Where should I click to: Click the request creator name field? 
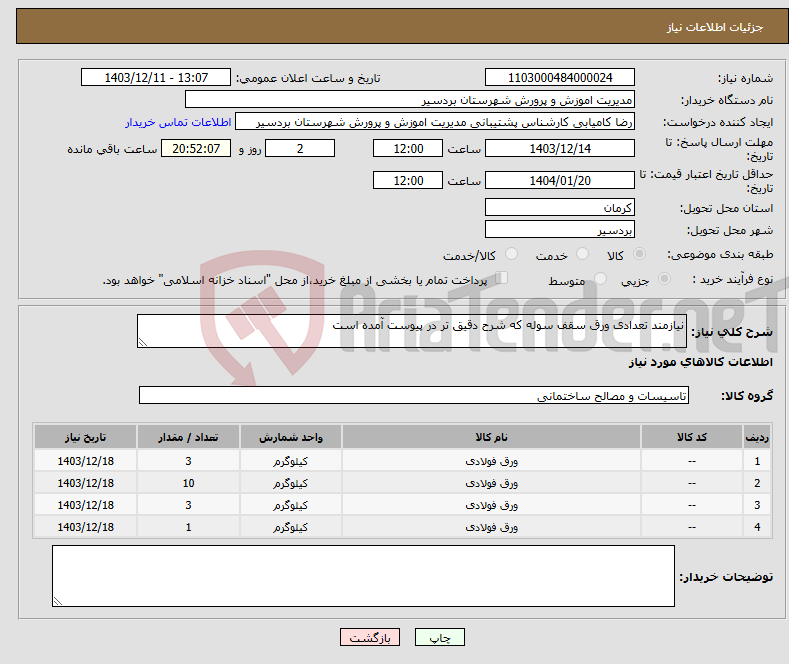pyautogui.click(x=435, y=122)
